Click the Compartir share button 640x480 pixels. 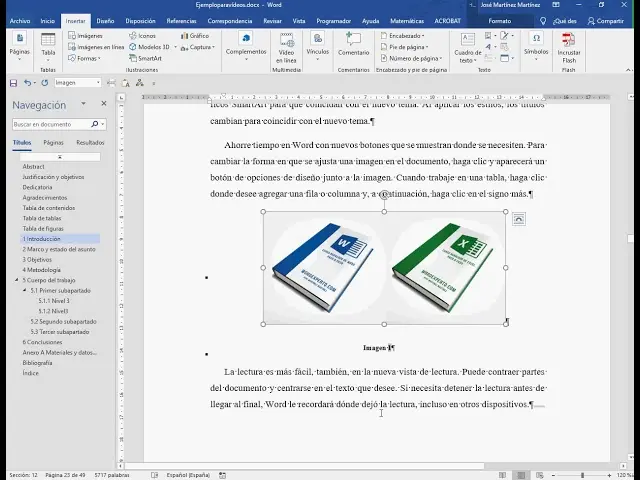tap(606, 21)
